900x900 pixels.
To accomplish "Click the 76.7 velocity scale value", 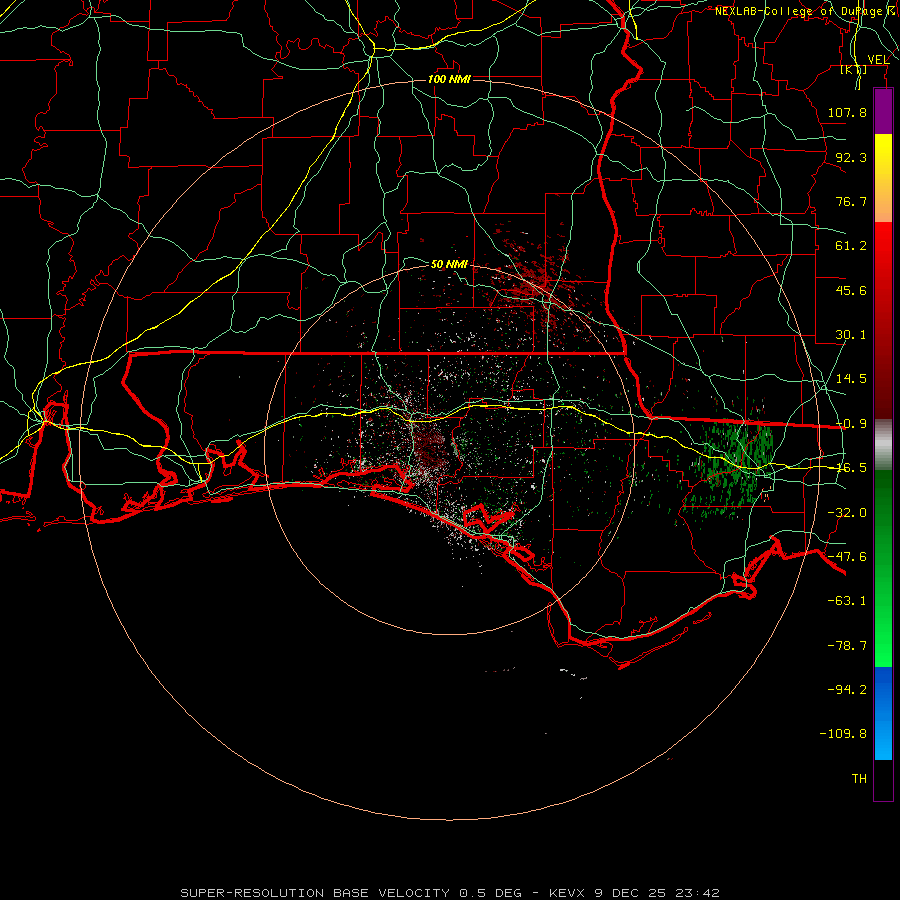I will (x=851, y=201).
